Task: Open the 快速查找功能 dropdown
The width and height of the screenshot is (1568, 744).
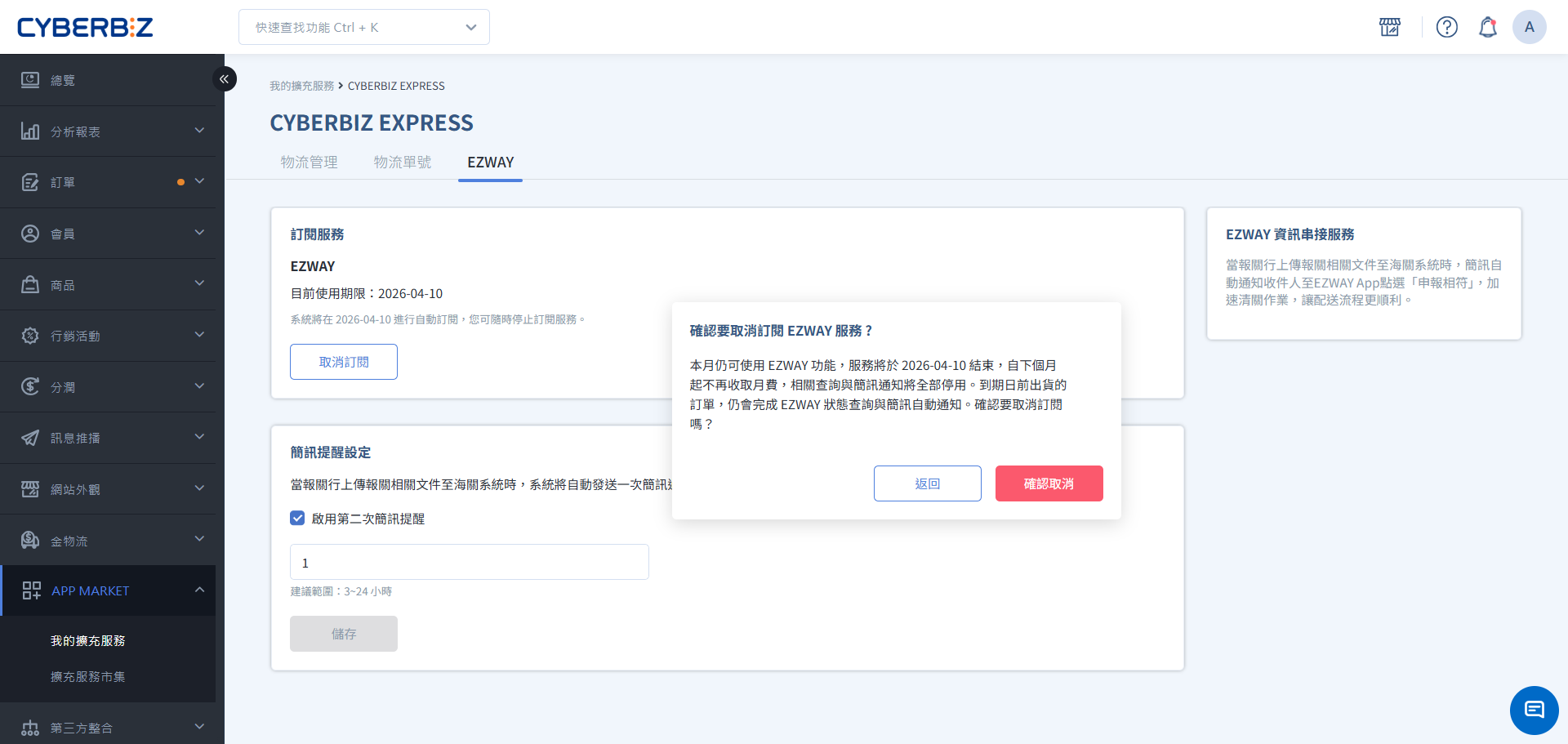Action: pos(364,27)
